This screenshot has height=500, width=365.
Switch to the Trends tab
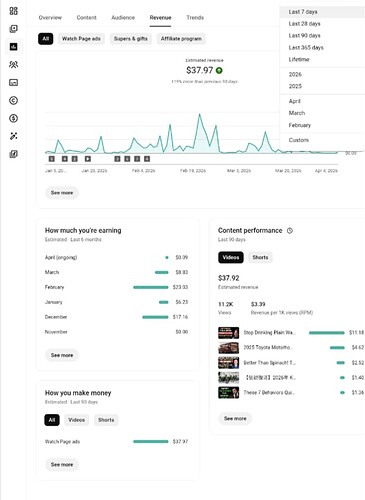coord(195,18)
